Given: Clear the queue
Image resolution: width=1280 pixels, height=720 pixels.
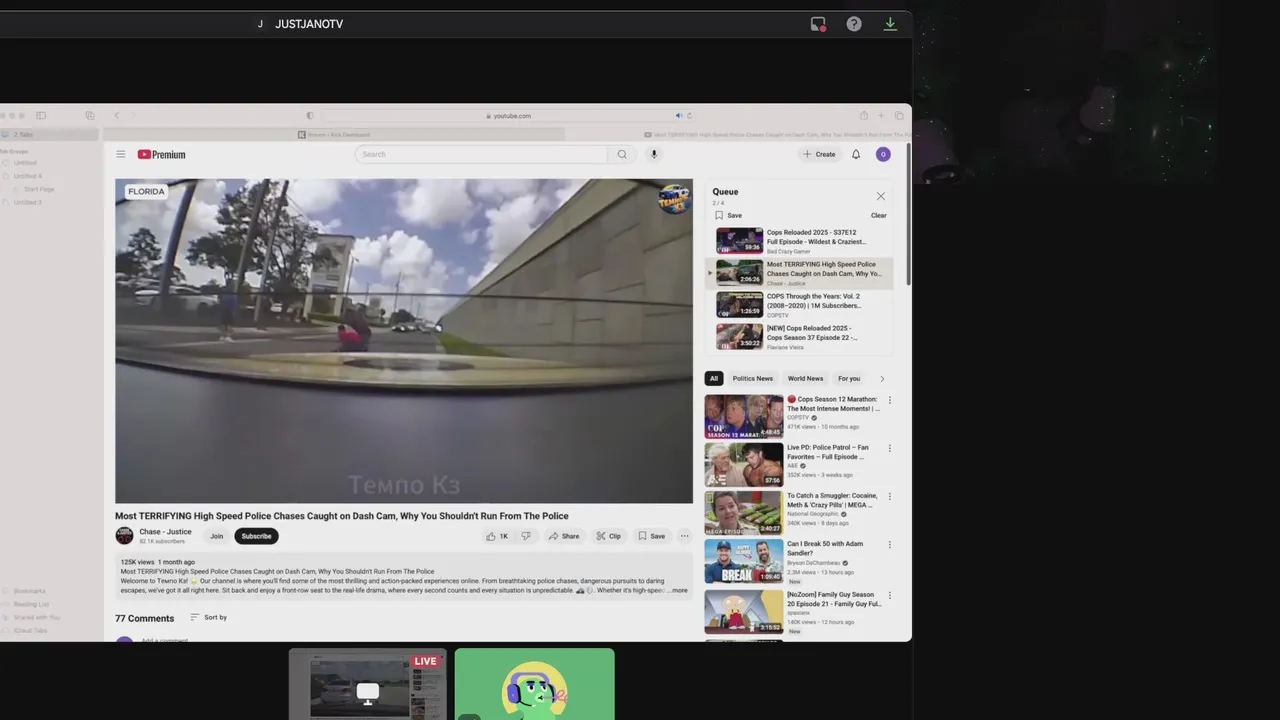Looking at the screenshot, I should tap(878, 215).
